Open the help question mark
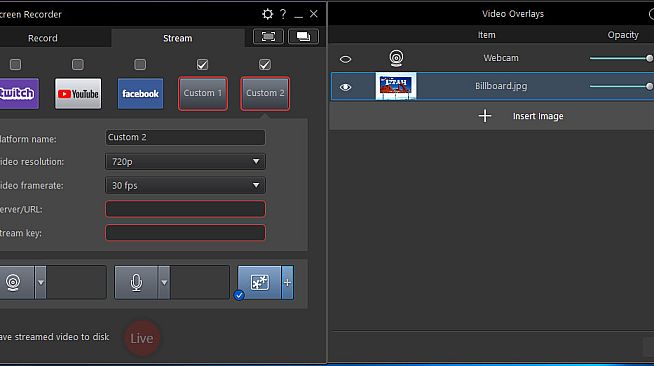The width and height of the screenshot is (654, 366). click(283, 14)
